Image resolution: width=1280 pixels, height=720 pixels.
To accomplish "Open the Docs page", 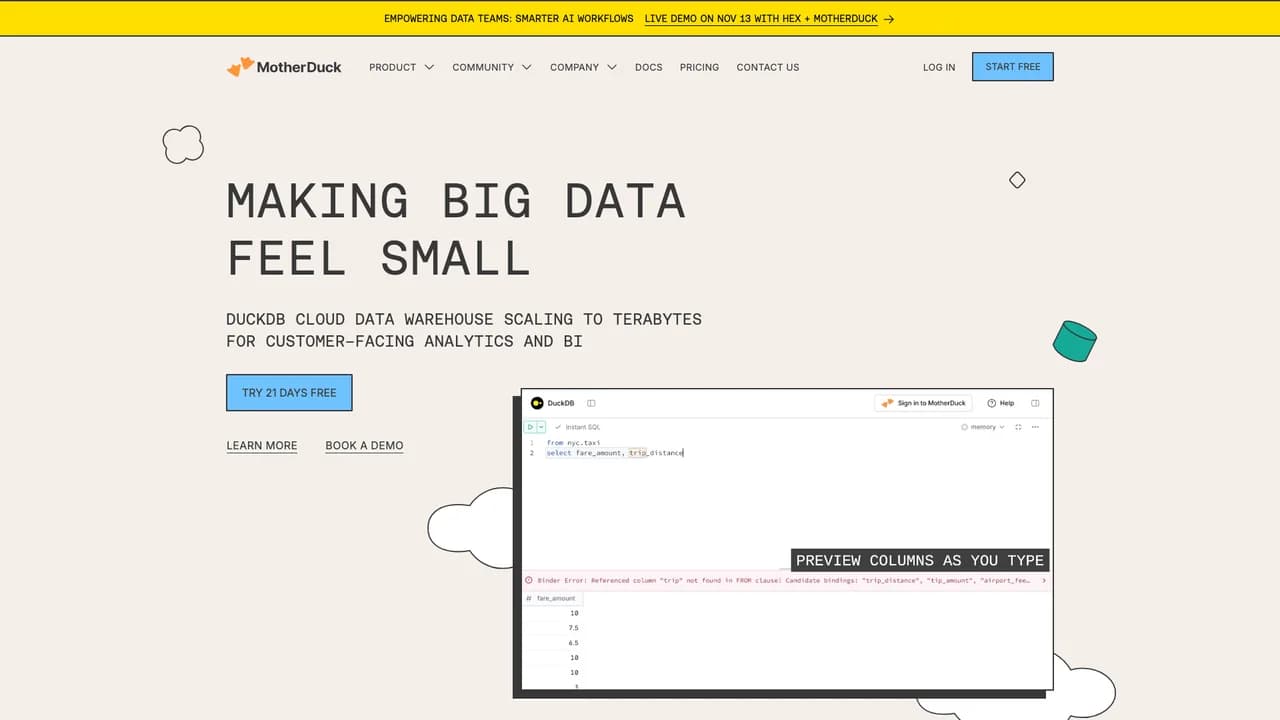I will [649, 67].
